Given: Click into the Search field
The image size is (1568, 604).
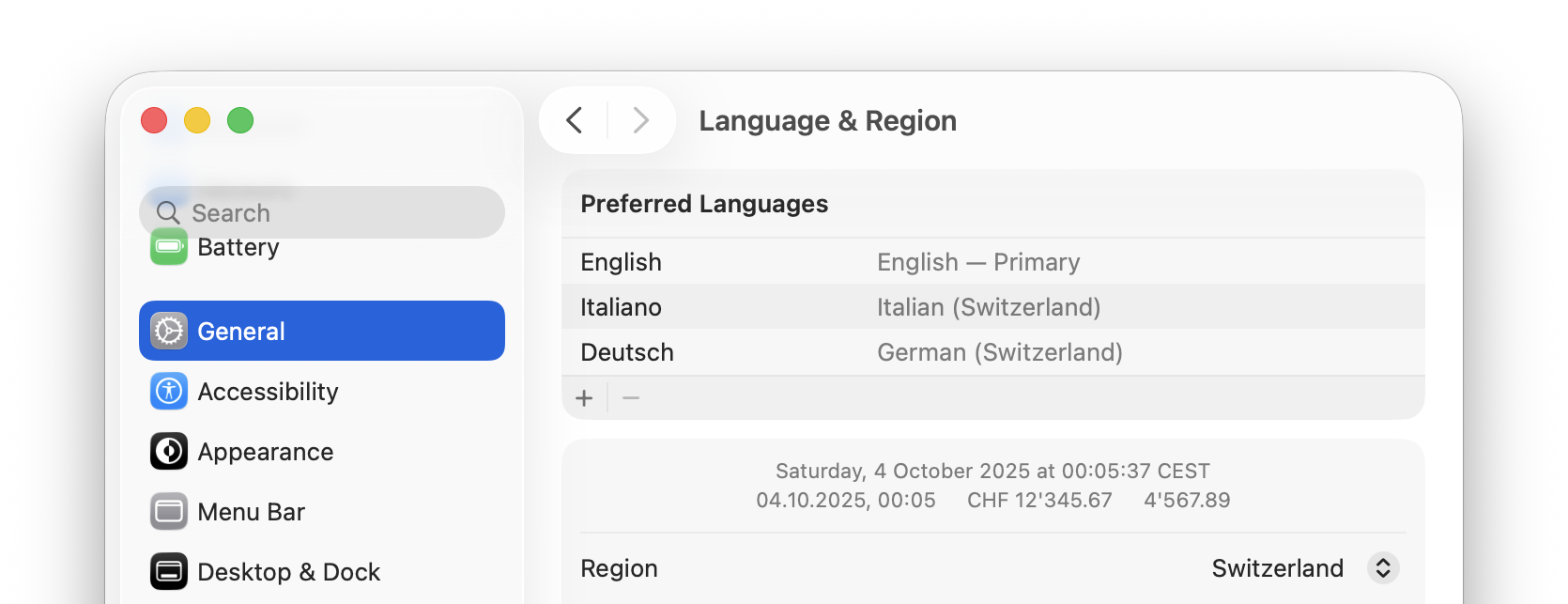Looking at the screenshot, I should click(338, 212).
